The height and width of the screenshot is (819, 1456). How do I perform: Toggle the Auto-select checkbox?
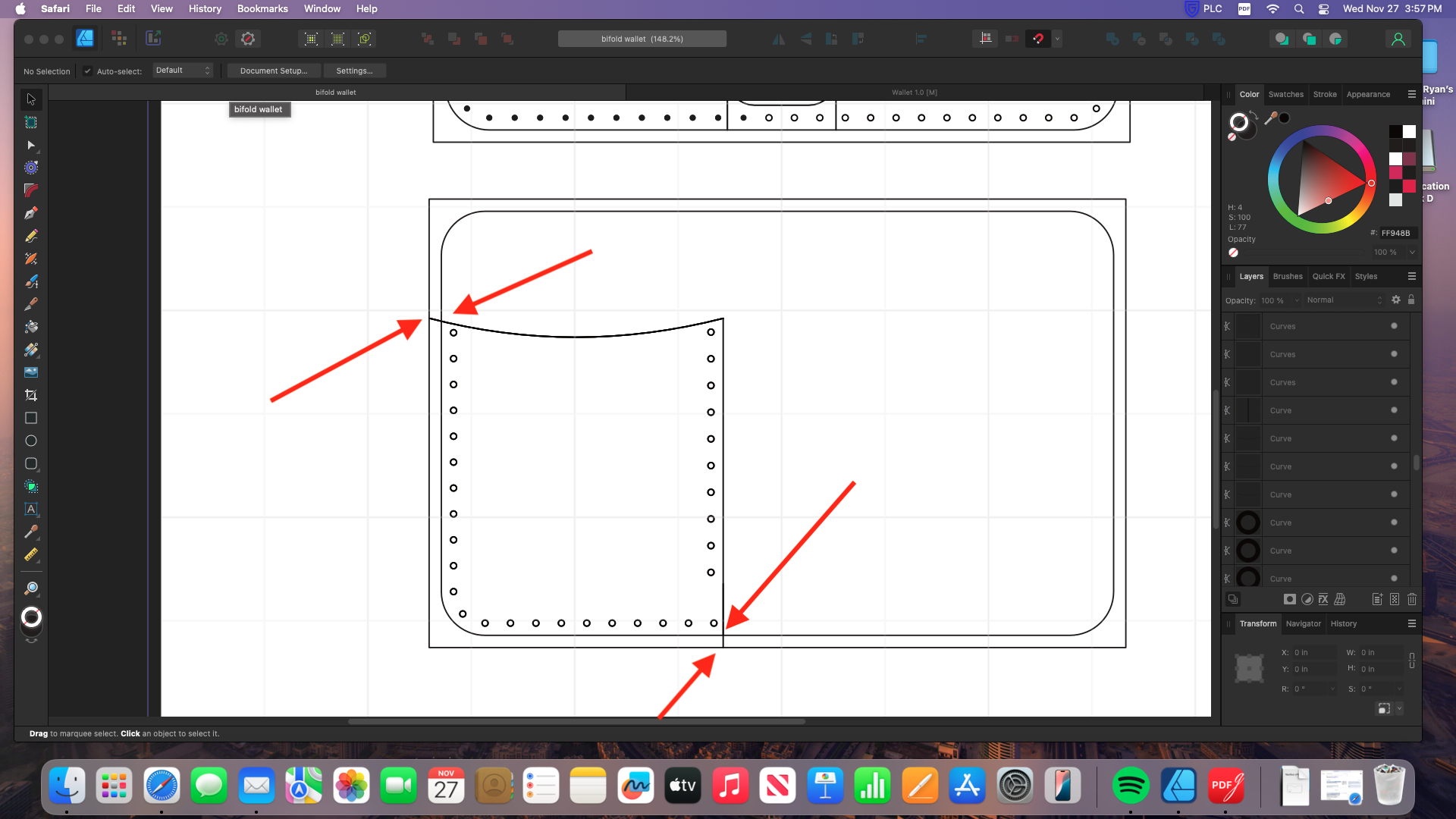tap(88, 71)
